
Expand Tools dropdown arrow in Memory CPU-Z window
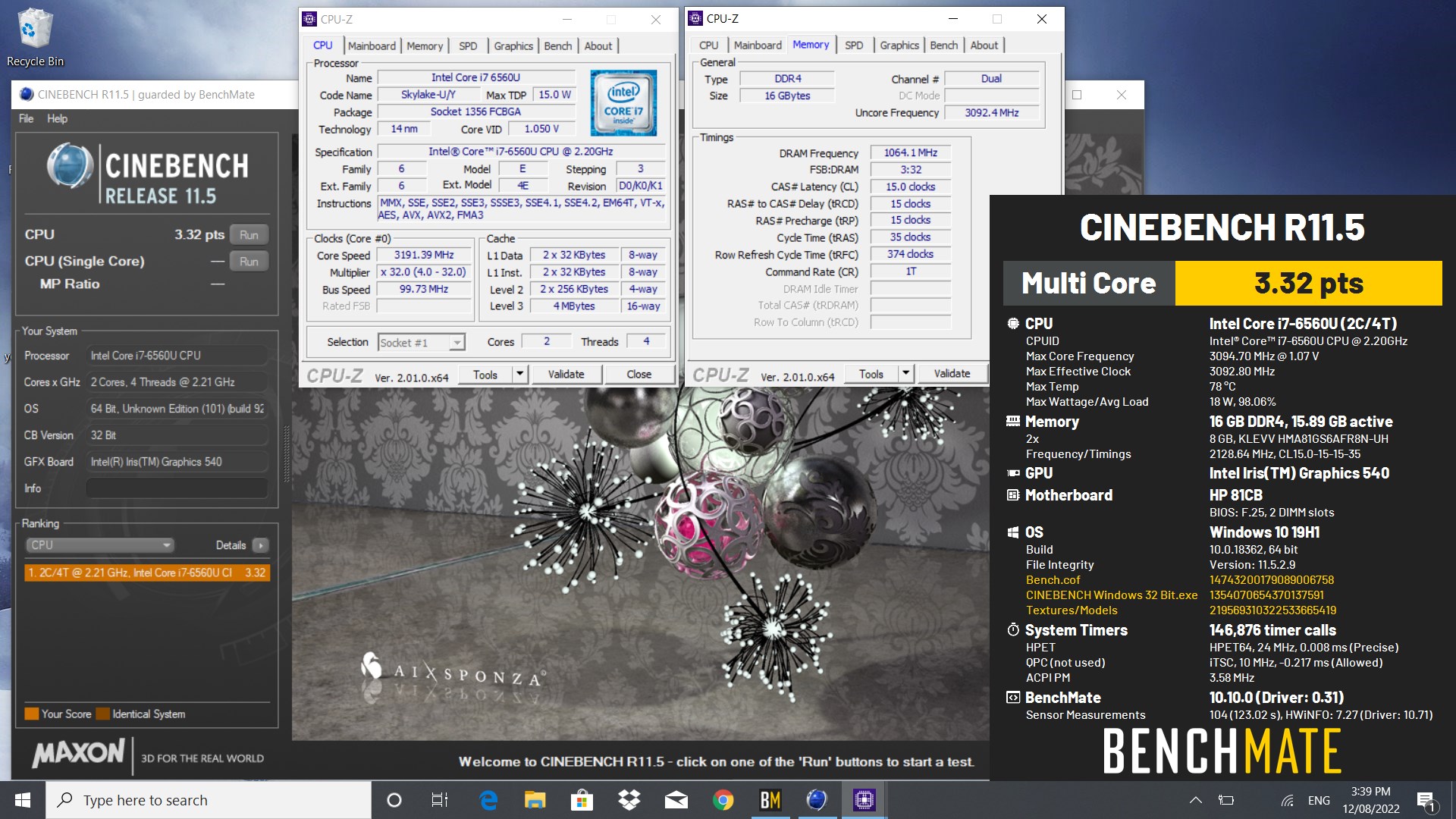click(x=905, y=373)
